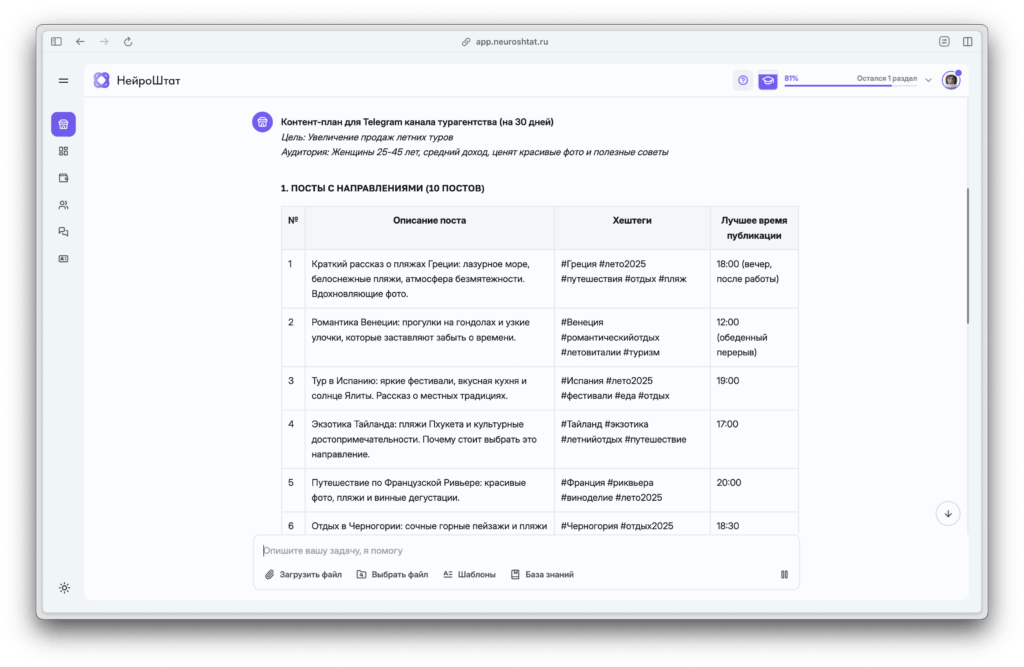
Task: Go back with the browser back arrow
Action: click(80, 41)
